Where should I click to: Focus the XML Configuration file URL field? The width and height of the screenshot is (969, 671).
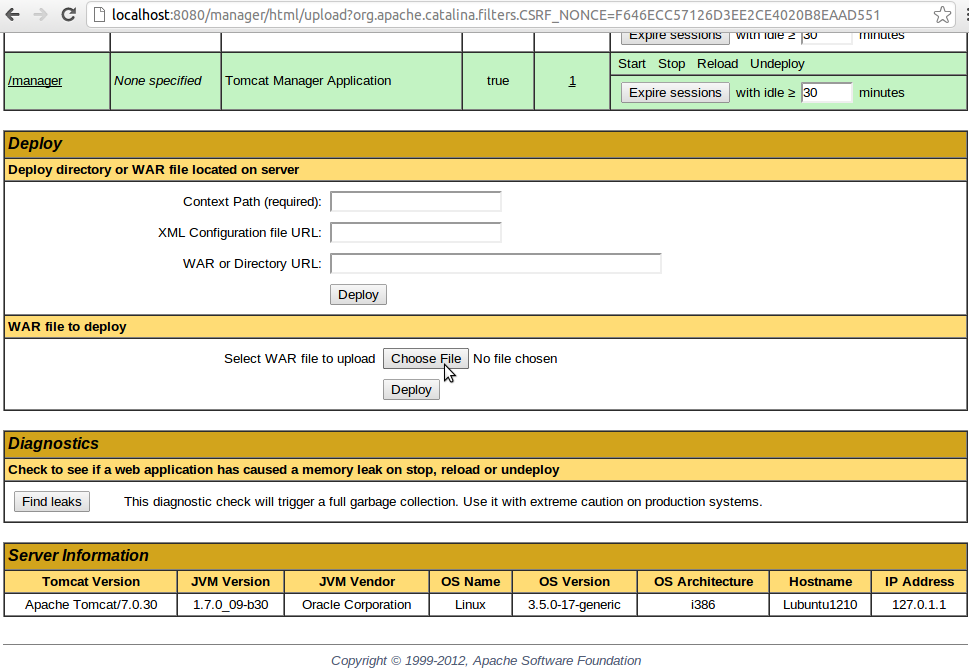point(415,233)
